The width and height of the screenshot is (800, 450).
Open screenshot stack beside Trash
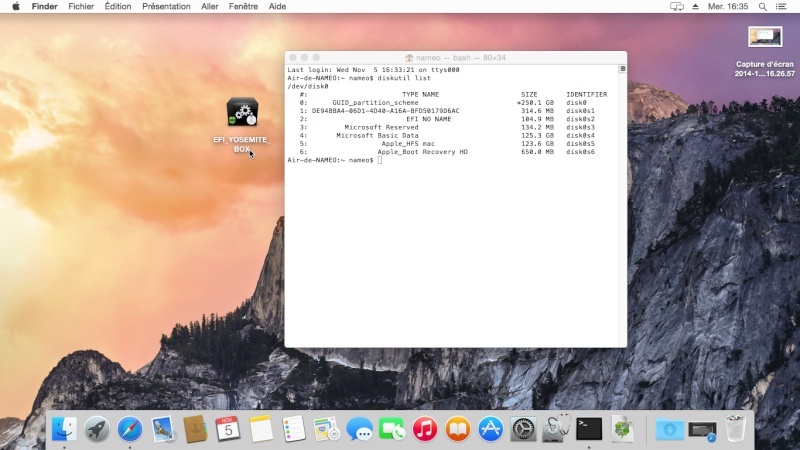pos(703,430)
